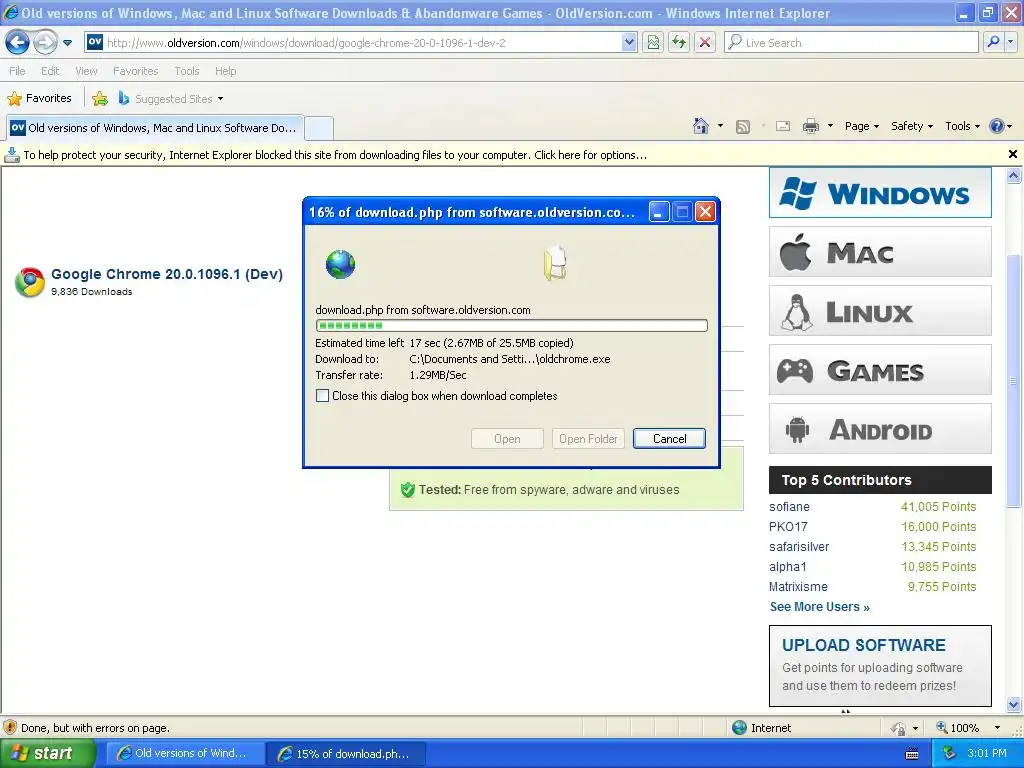Open a new blank tab
The image size is (1024, 768).
[319, 128]
